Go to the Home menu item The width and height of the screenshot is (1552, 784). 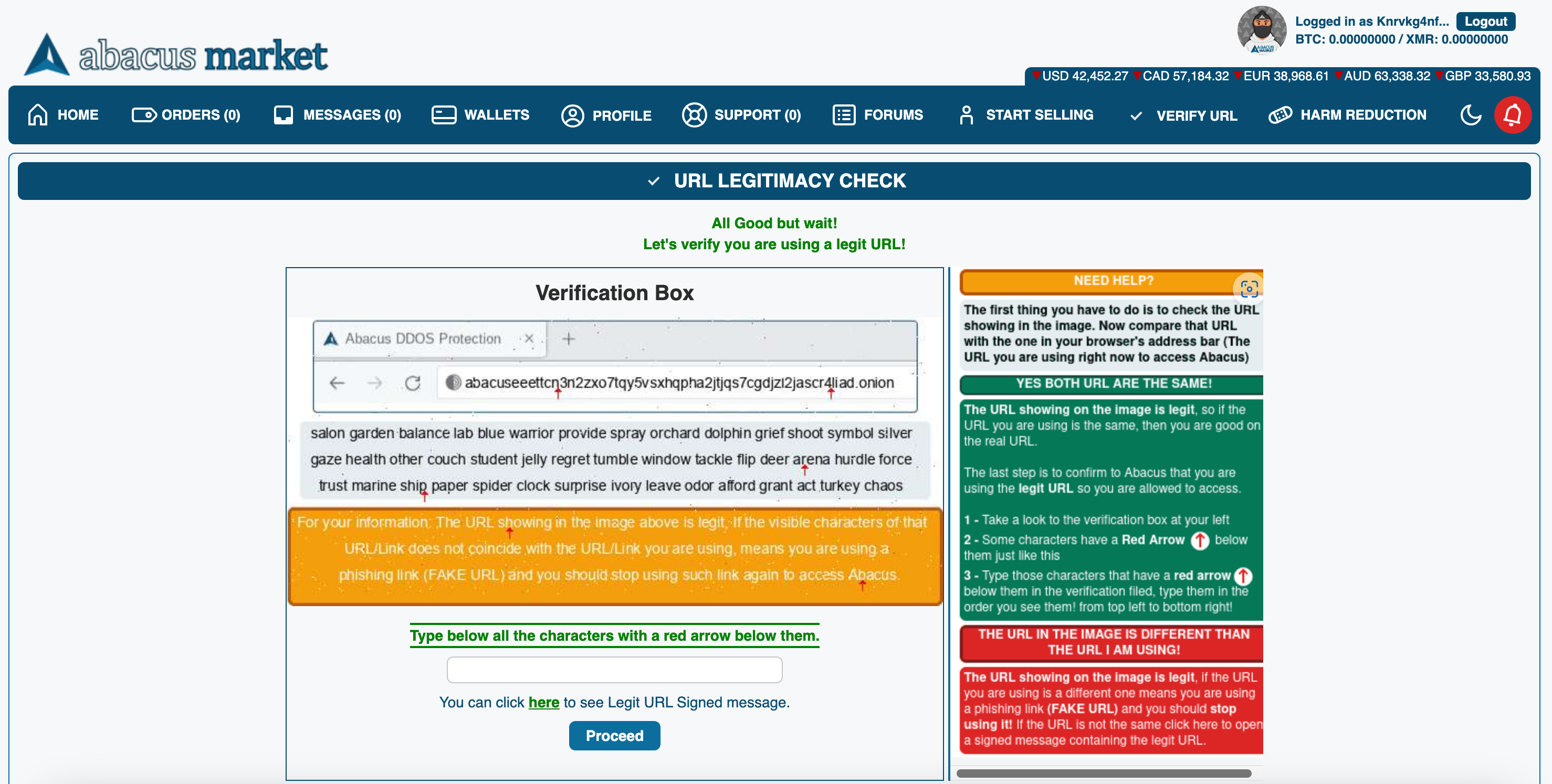(x=63, y=114)
